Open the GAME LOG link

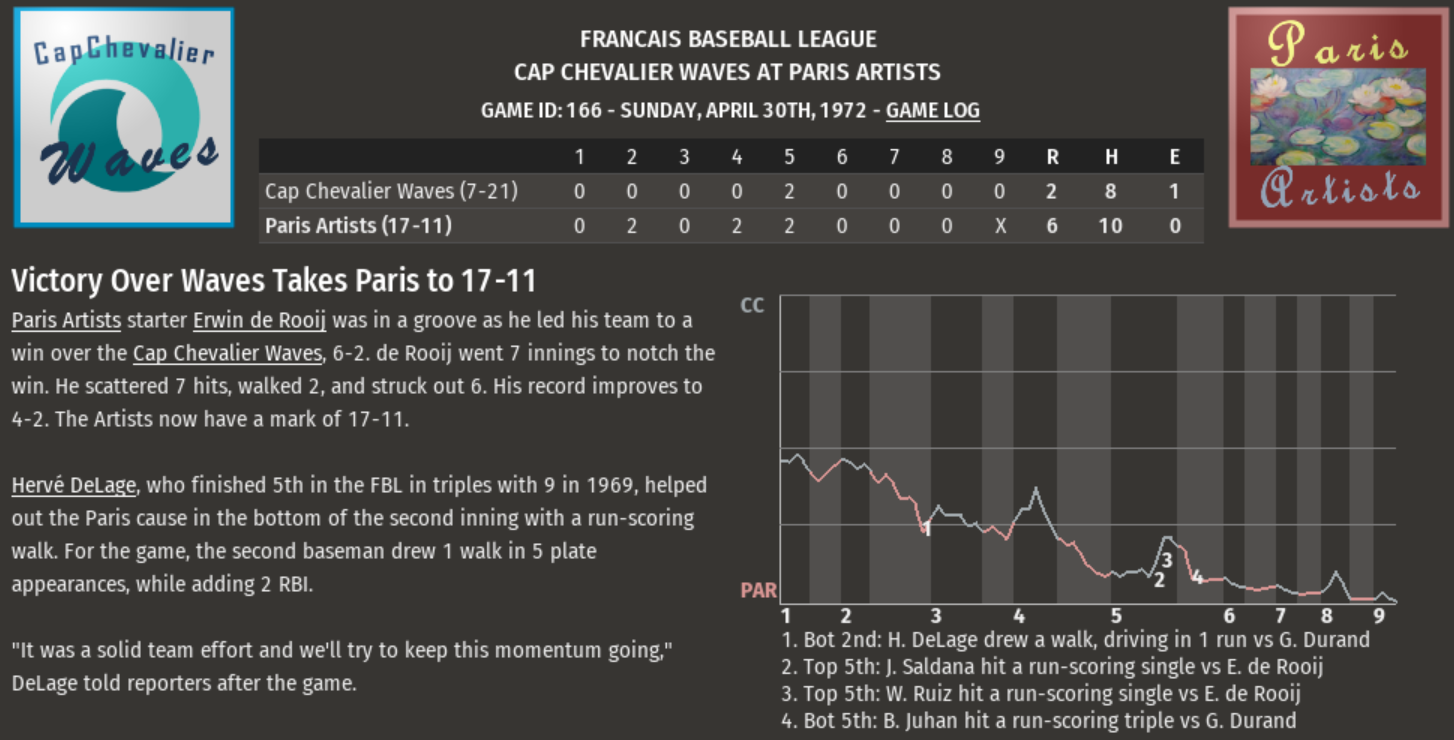932,110
